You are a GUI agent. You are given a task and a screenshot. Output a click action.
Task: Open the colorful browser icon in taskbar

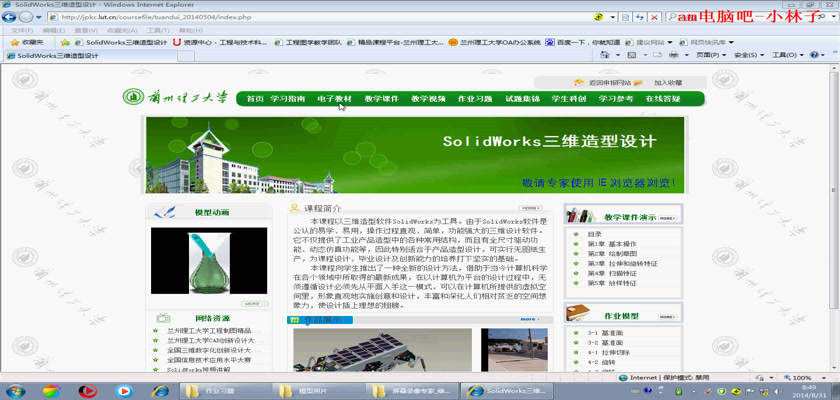click(51, 391)
